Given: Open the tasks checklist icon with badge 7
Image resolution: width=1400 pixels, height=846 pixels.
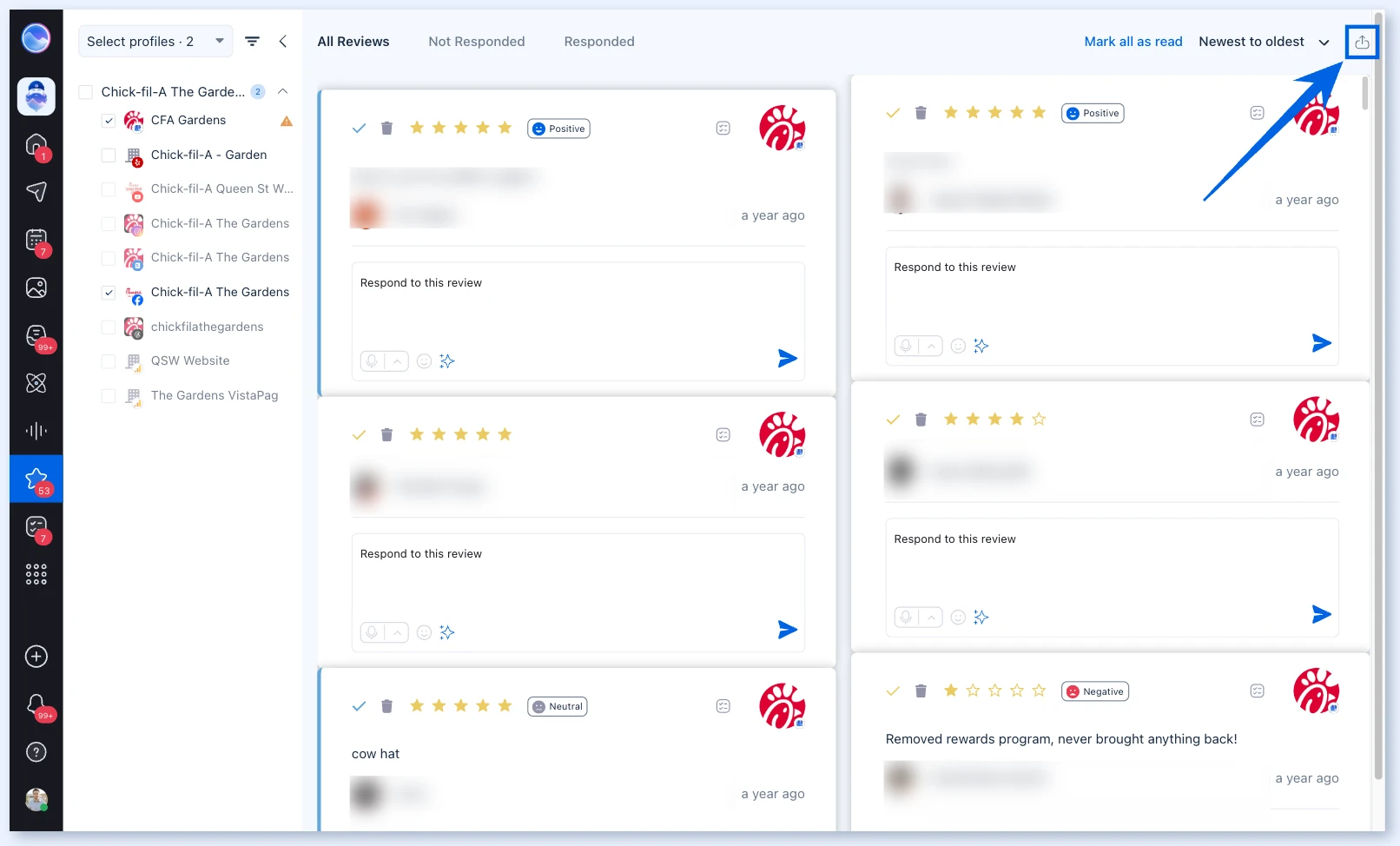Looking at the screenshot, I should [x=36, y=527].
